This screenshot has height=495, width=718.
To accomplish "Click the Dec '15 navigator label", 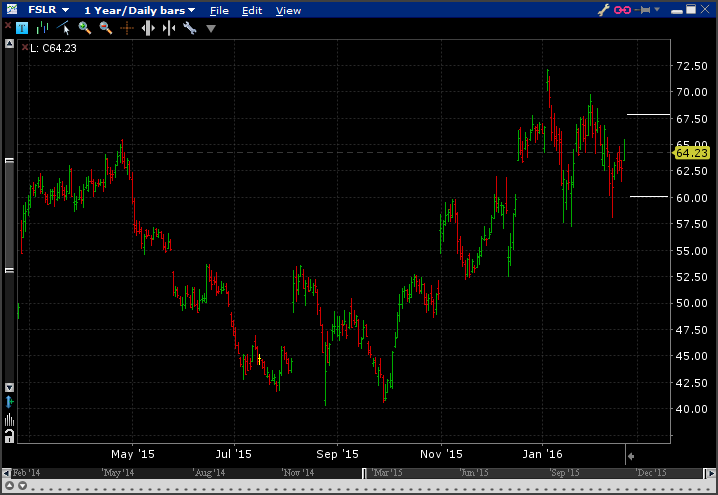I will (651, 473).
